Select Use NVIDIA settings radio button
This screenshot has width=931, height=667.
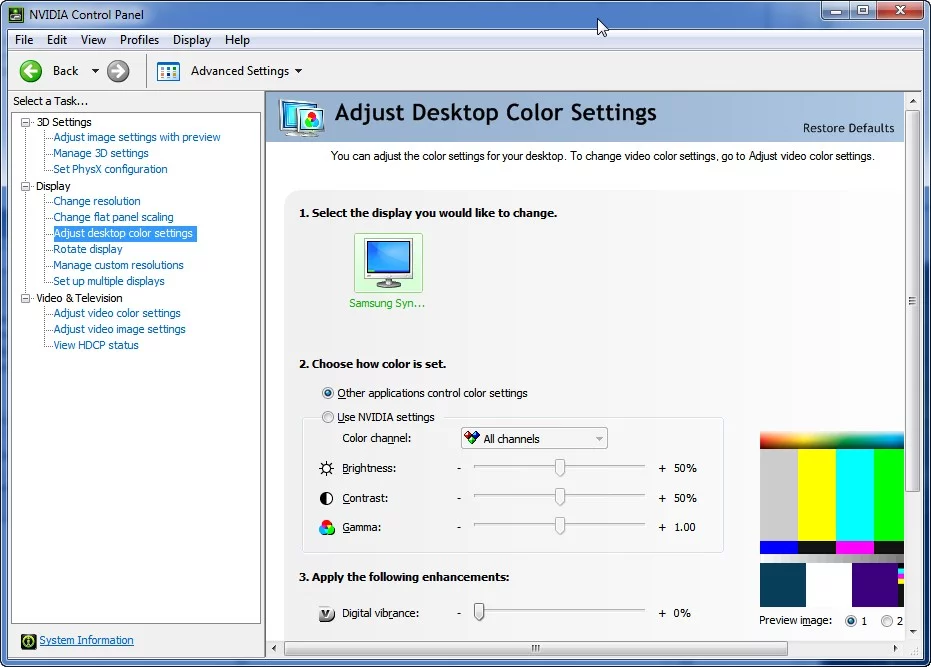coord(328,417)
